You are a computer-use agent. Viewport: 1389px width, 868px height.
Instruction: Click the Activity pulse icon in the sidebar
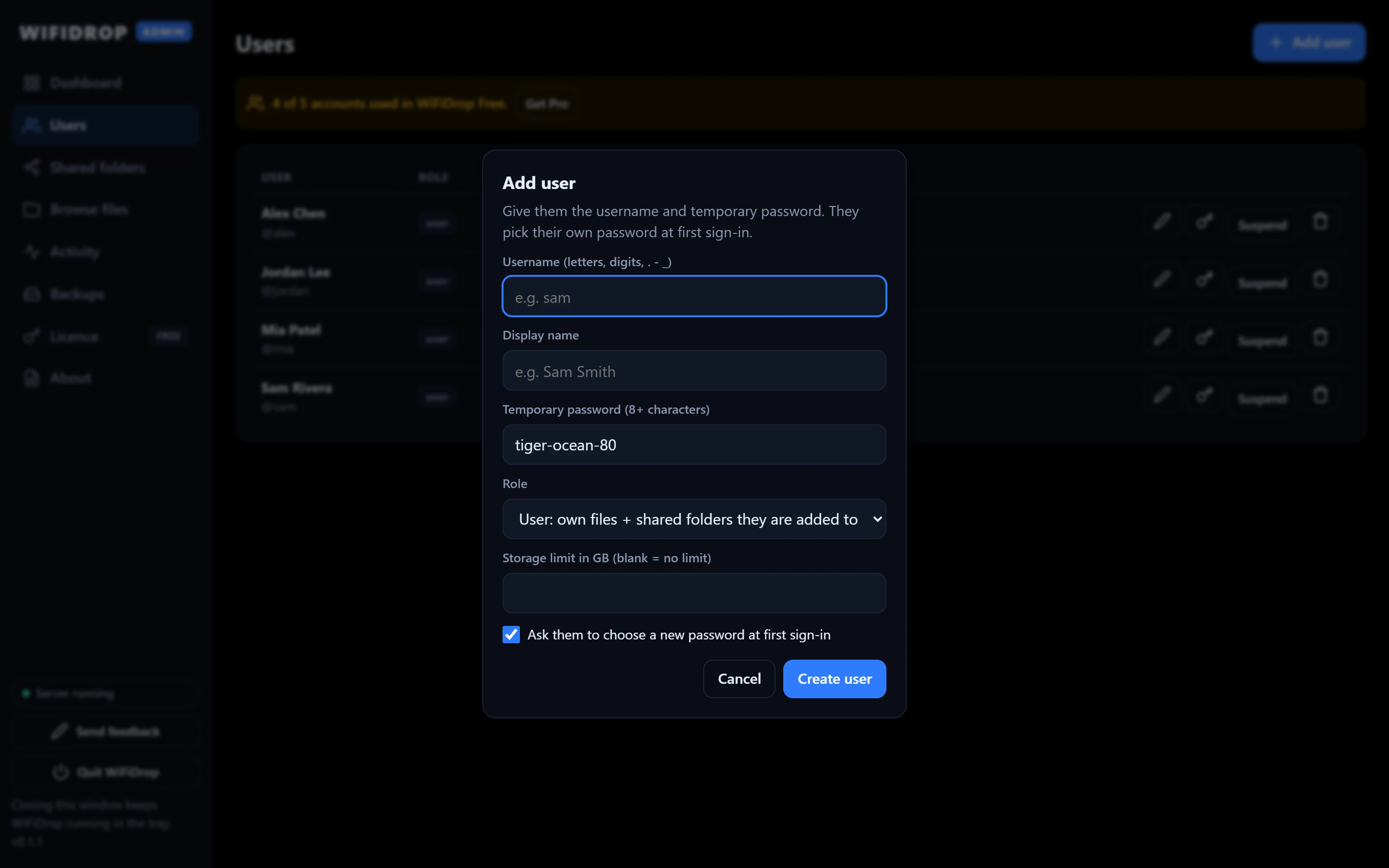(x=31, y=252)
